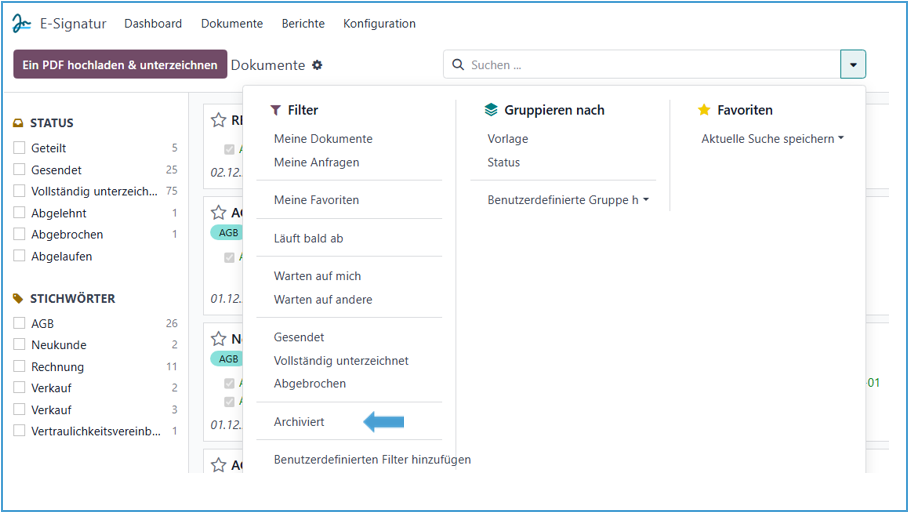
Task: Click the funnel icon beside Filter
Action: tap(276, 110)
